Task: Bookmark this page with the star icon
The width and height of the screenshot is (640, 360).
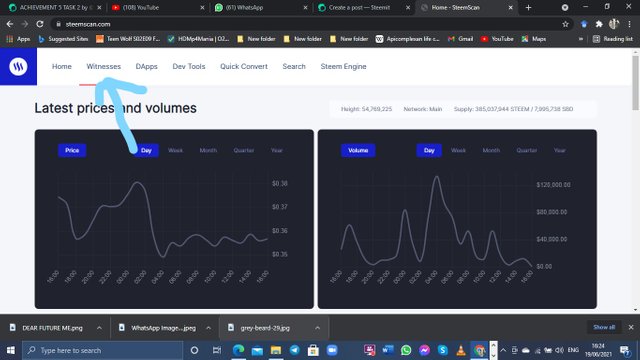Action: 565,24
